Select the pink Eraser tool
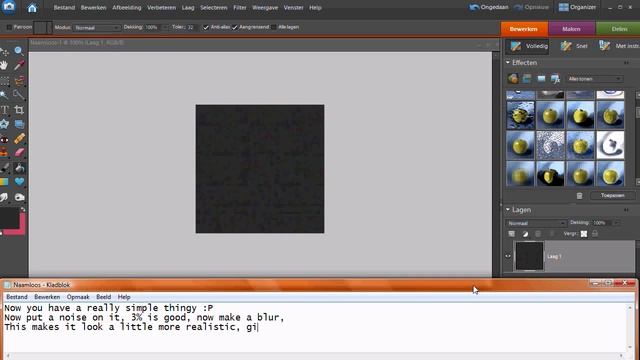 click(x=19, y=153)
